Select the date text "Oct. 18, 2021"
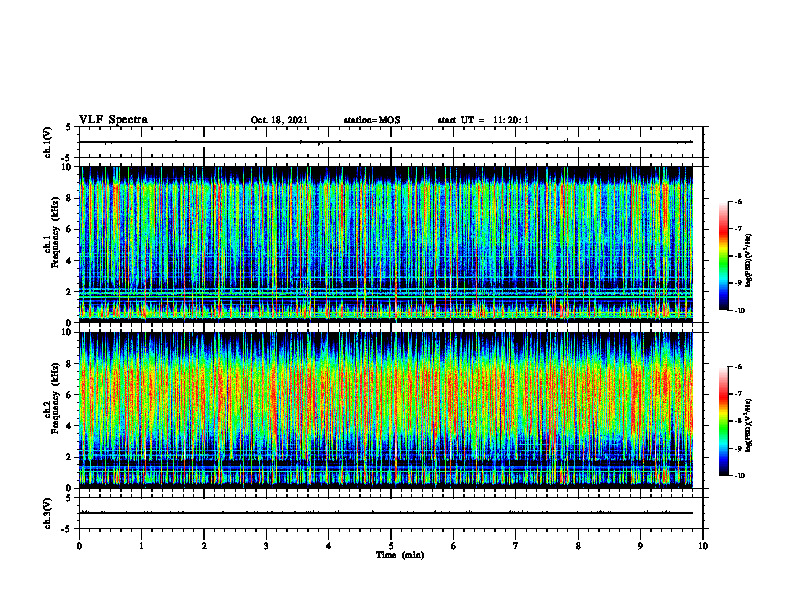Viewport: 792px width, 612px height. click(x=279, y=120)
